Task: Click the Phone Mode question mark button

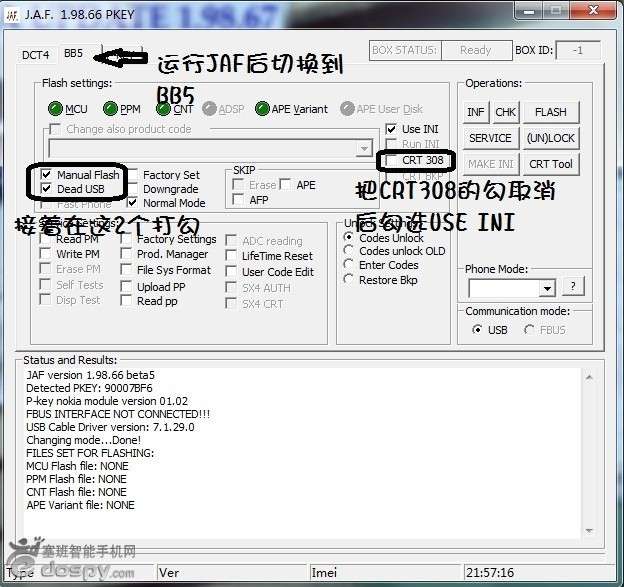Action: tap(573, 286)
